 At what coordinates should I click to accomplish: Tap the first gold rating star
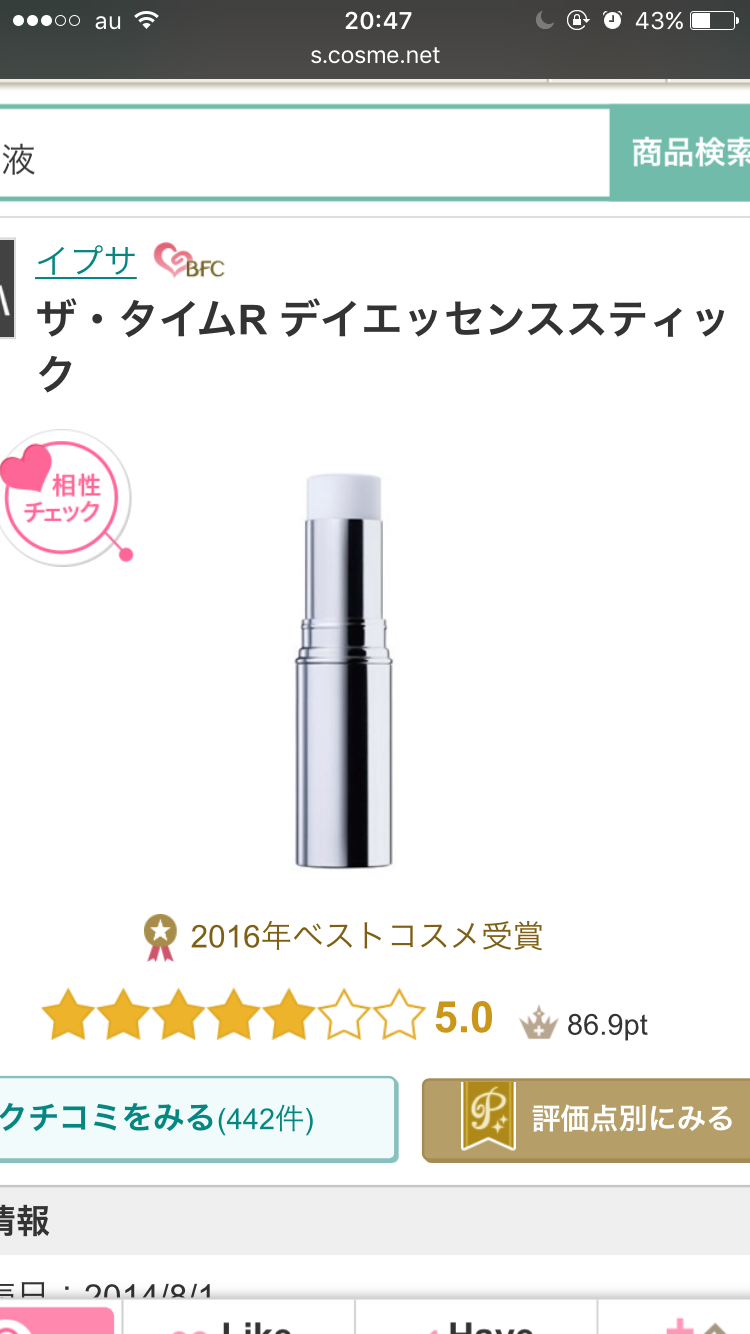(x=67, y=1016)
